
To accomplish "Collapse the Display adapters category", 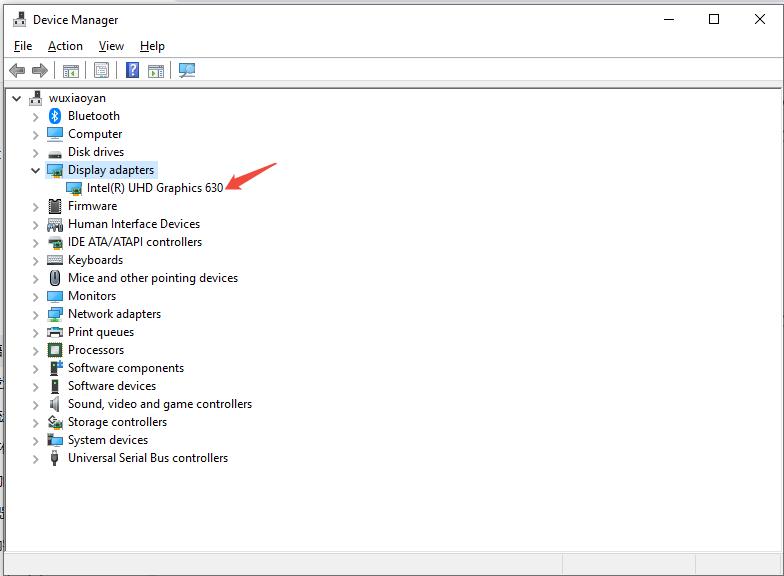I will [36, 170].
